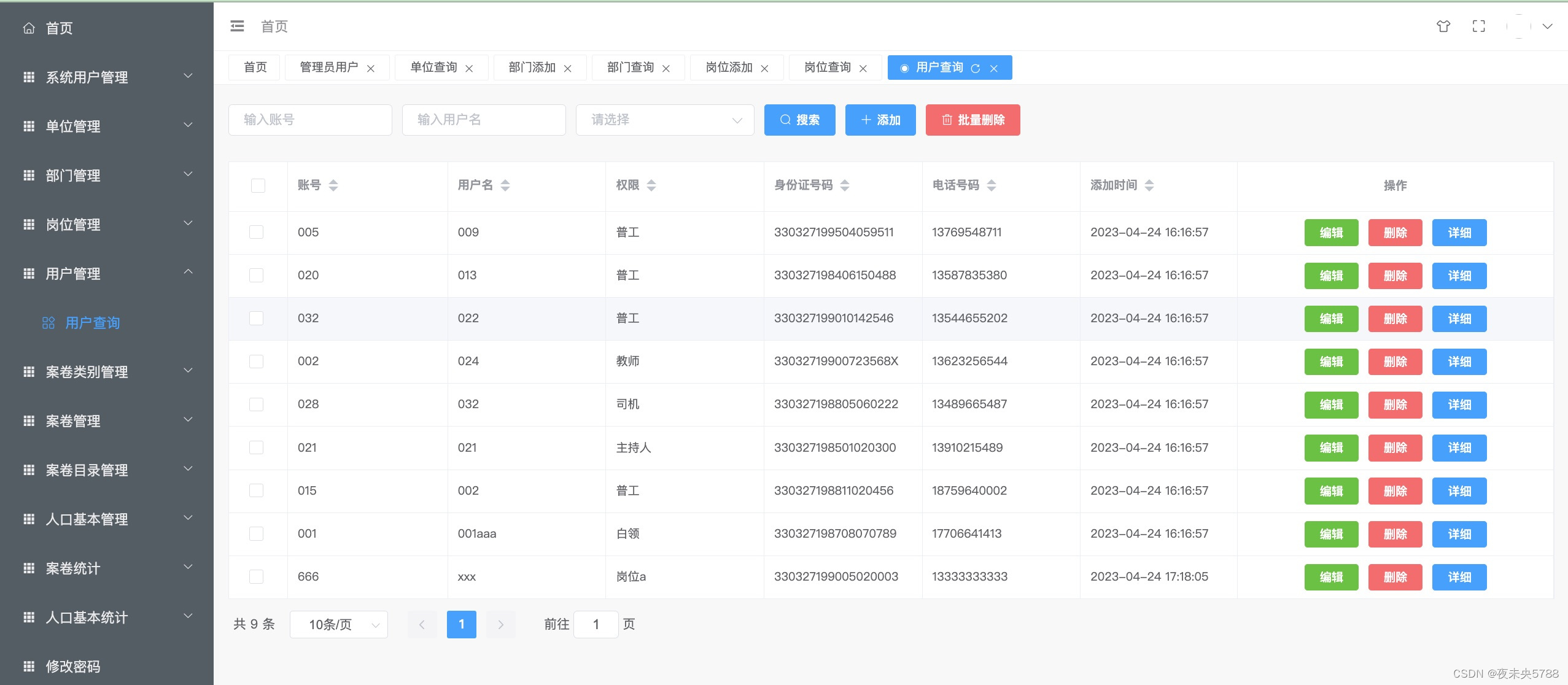
Task: Click refresh icon on 用户查询 tab
Action: tap(975, 68)
